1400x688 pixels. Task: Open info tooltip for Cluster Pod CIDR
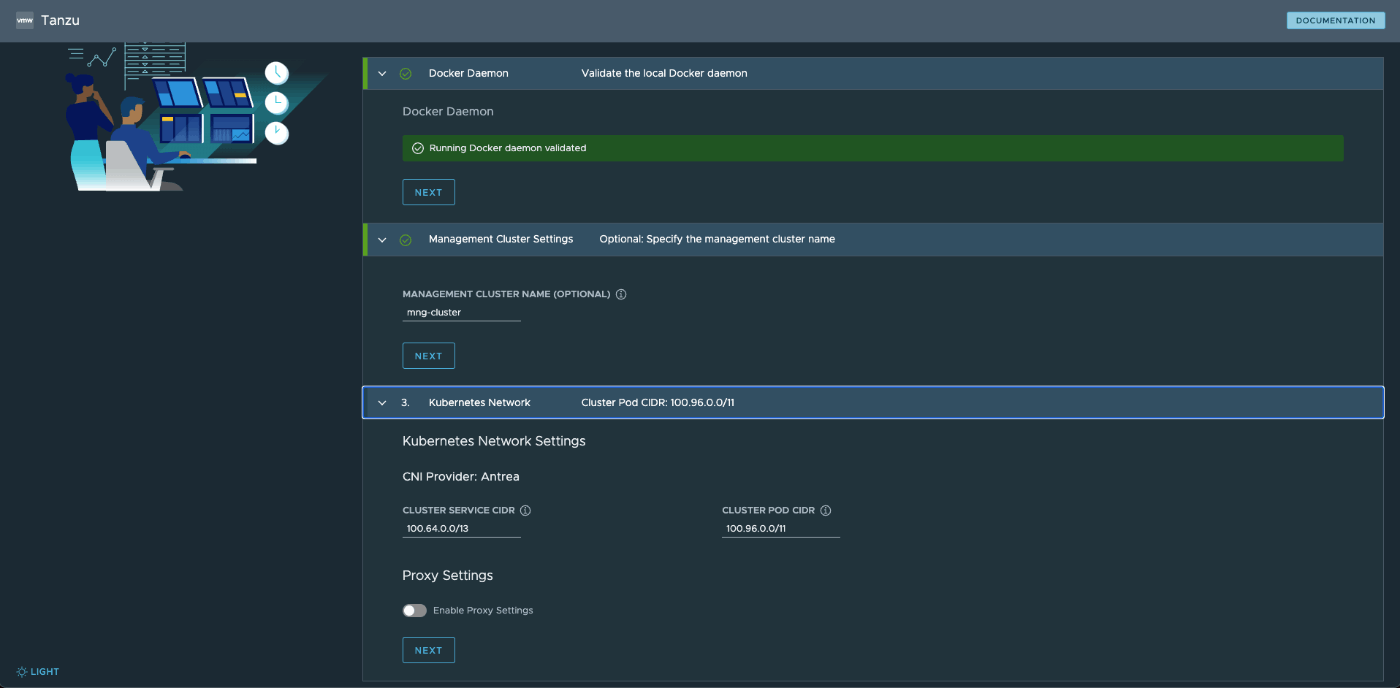point(826,510)
